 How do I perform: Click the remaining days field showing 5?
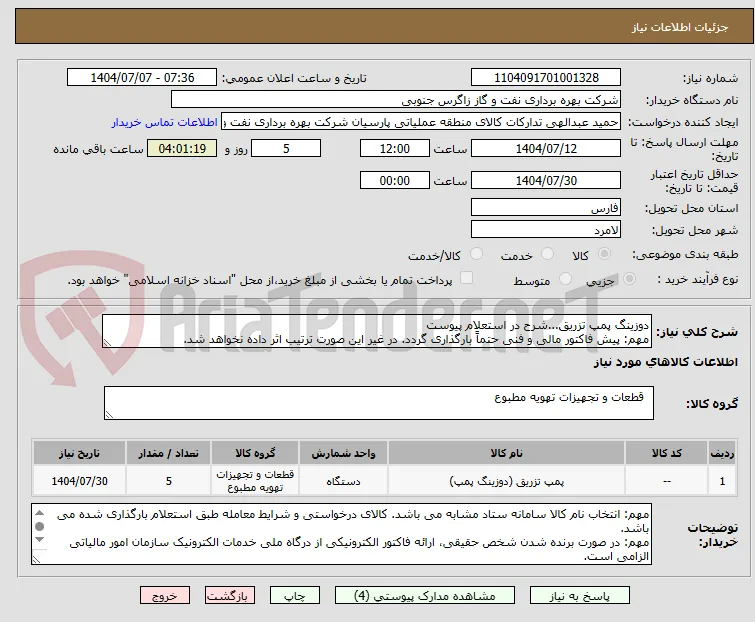click(286, 148)
